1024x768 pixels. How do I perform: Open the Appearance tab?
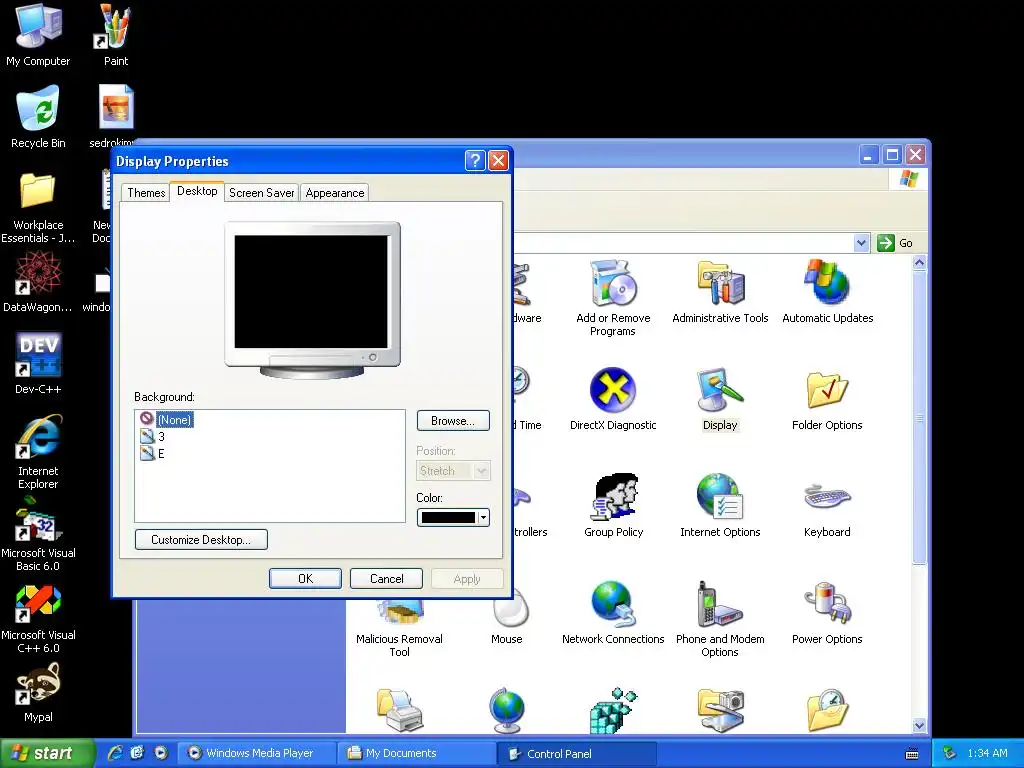pyautogui.click(x=334, y=193)
